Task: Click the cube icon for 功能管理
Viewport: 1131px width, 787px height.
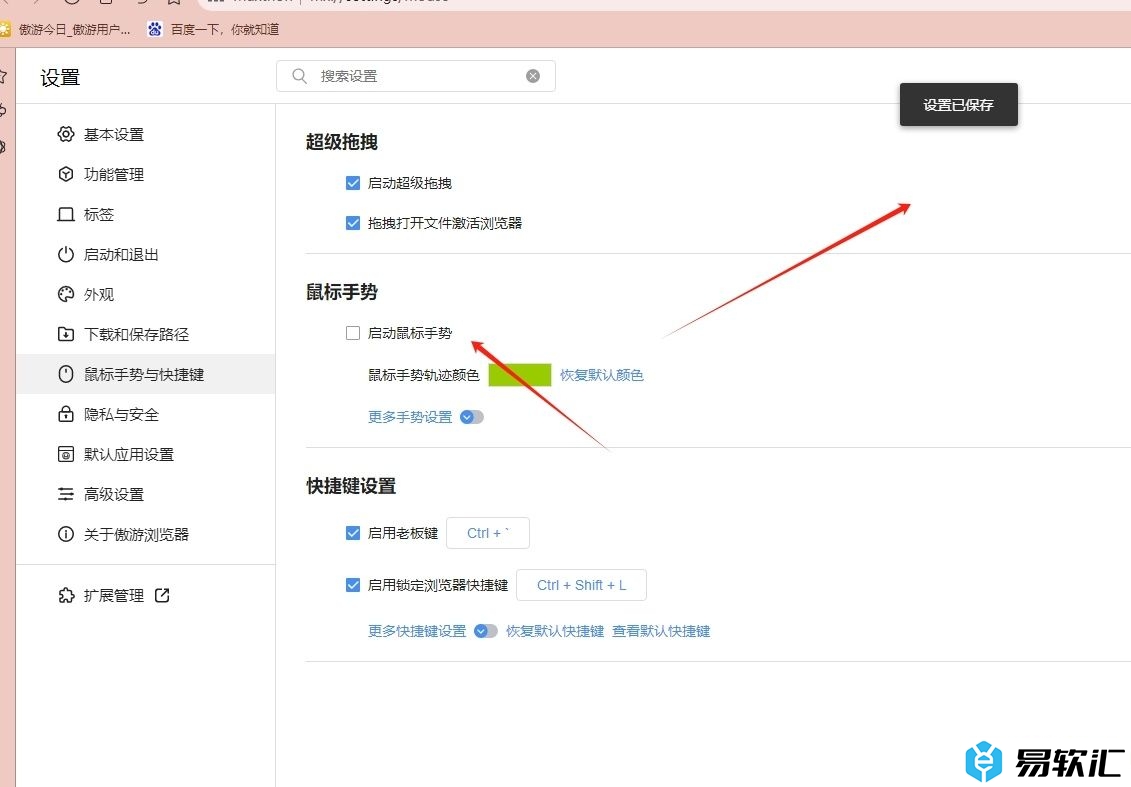Action: (x=66, y=174)
